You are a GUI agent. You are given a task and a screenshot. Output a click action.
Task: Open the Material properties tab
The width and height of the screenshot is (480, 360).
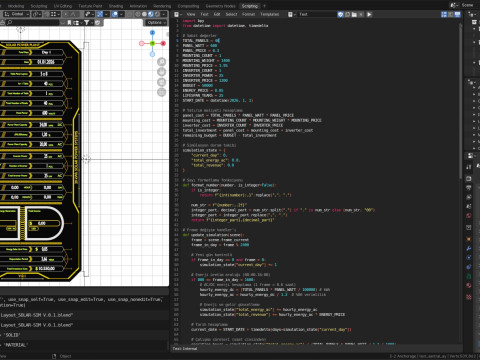469,285
